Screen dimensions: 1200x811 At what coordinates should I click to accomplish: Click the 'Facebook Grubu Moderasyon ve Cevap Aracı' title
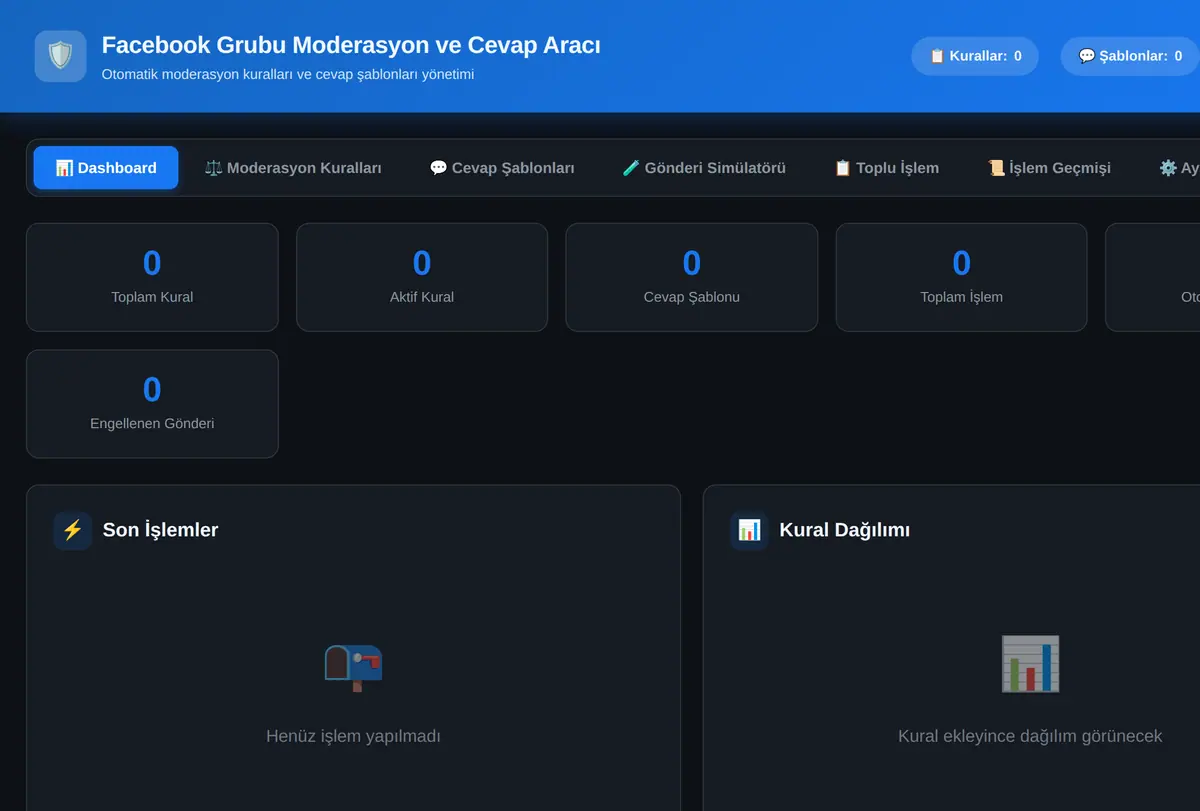pos(351,45)
